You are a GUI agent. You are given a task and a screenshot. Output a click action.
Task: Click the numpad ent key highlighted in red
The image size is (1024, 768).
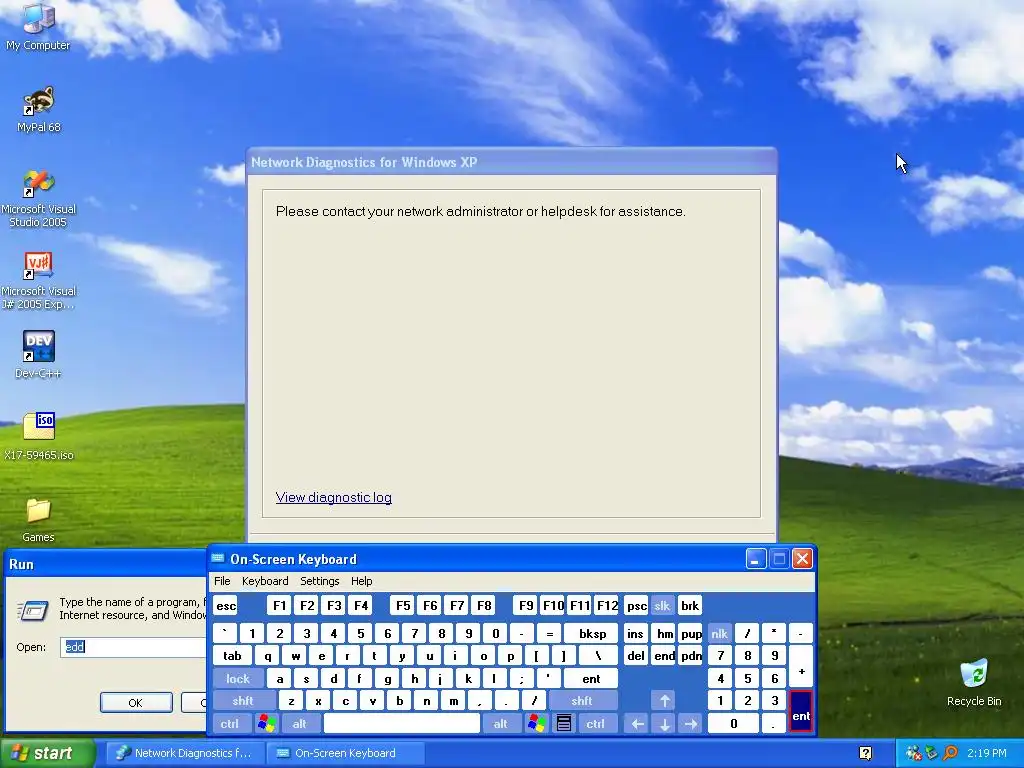point(801,712)
